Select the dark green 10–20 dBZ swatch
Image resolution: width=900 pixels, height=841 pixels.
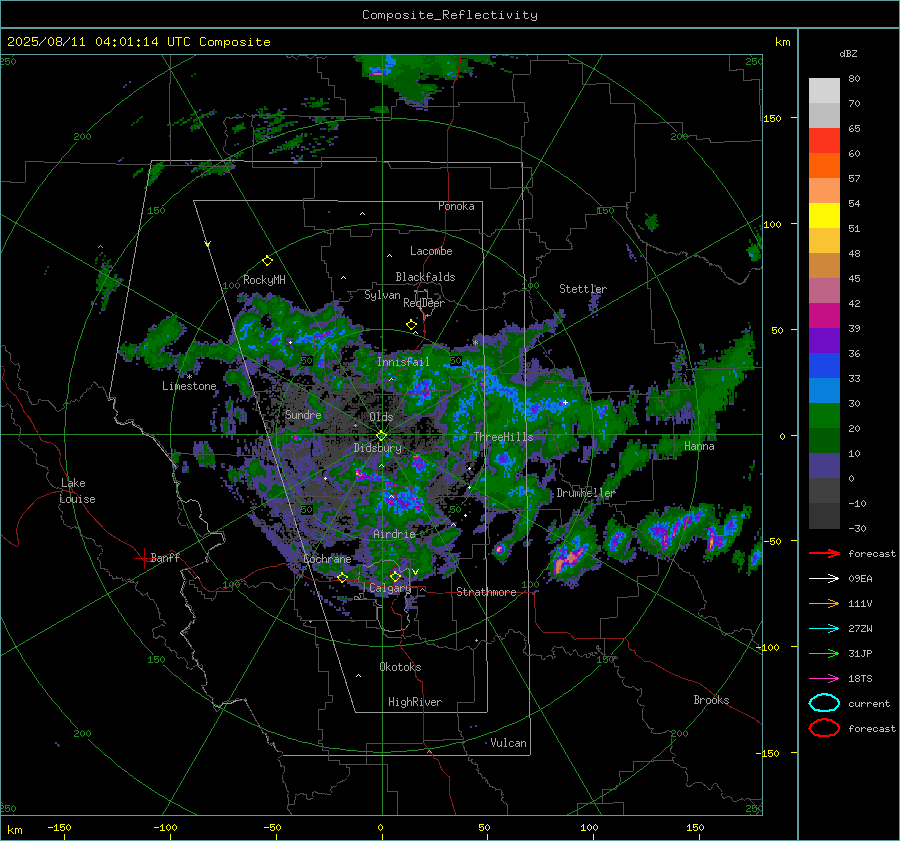coord(824,440)
